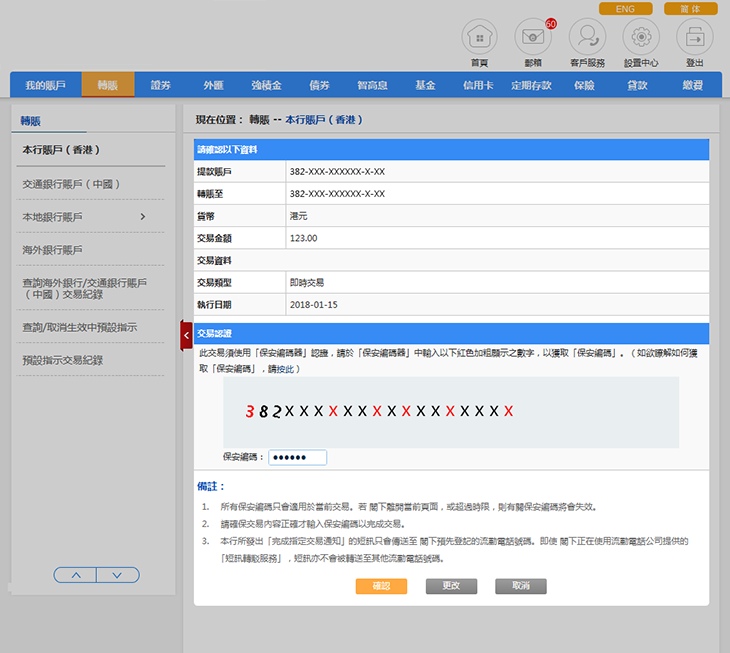Open the settings center (設置中心) icon
The height and width of the screenshot is (653, 730).
641,38
